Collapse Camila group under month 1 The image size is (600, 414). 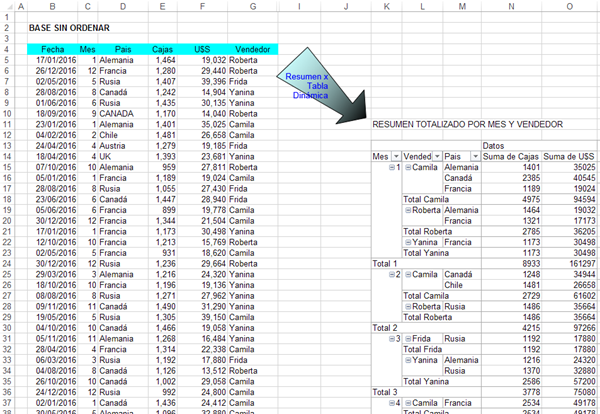click(408, 167)
